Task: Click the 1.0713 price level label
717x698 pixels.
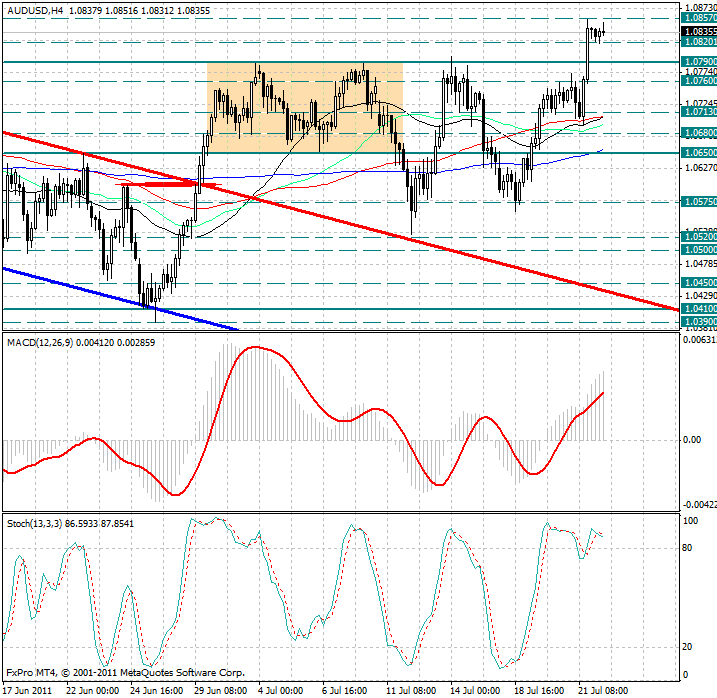Action: (x=698, y=114)
